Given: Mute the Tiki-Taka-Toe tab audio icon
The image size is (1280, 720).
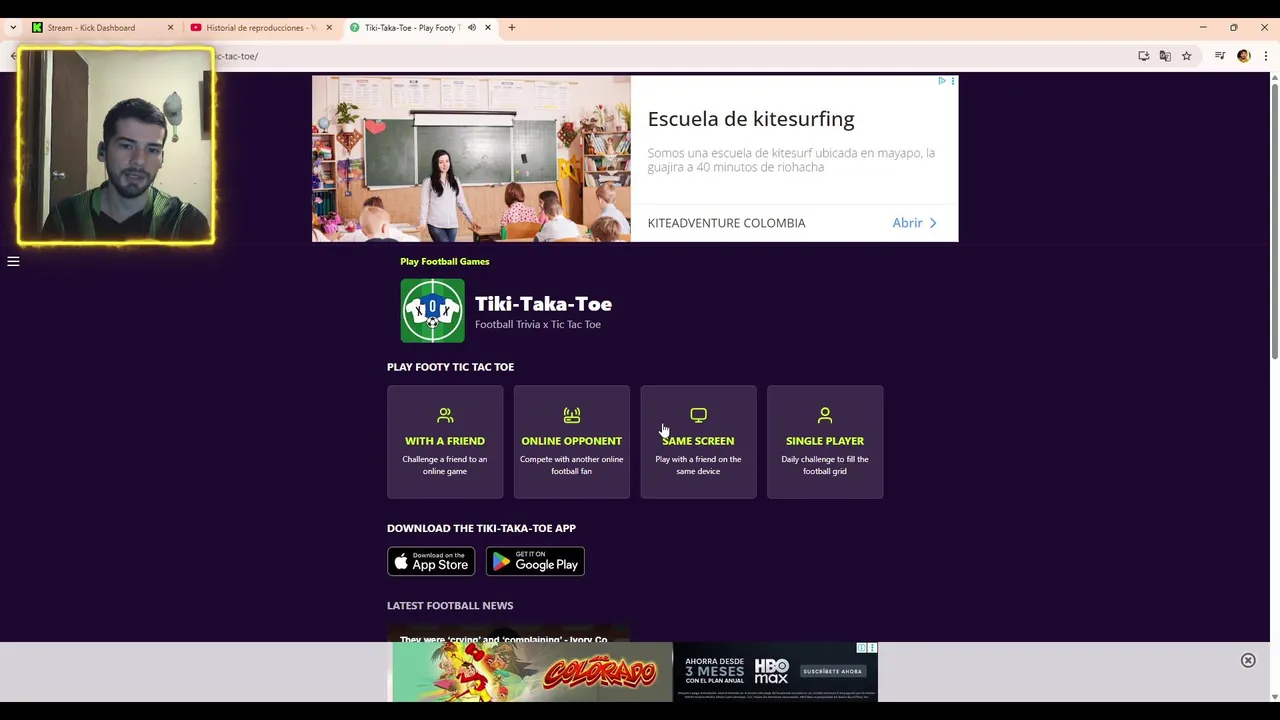Looking at the screenshot, I should tap(472, 28).
